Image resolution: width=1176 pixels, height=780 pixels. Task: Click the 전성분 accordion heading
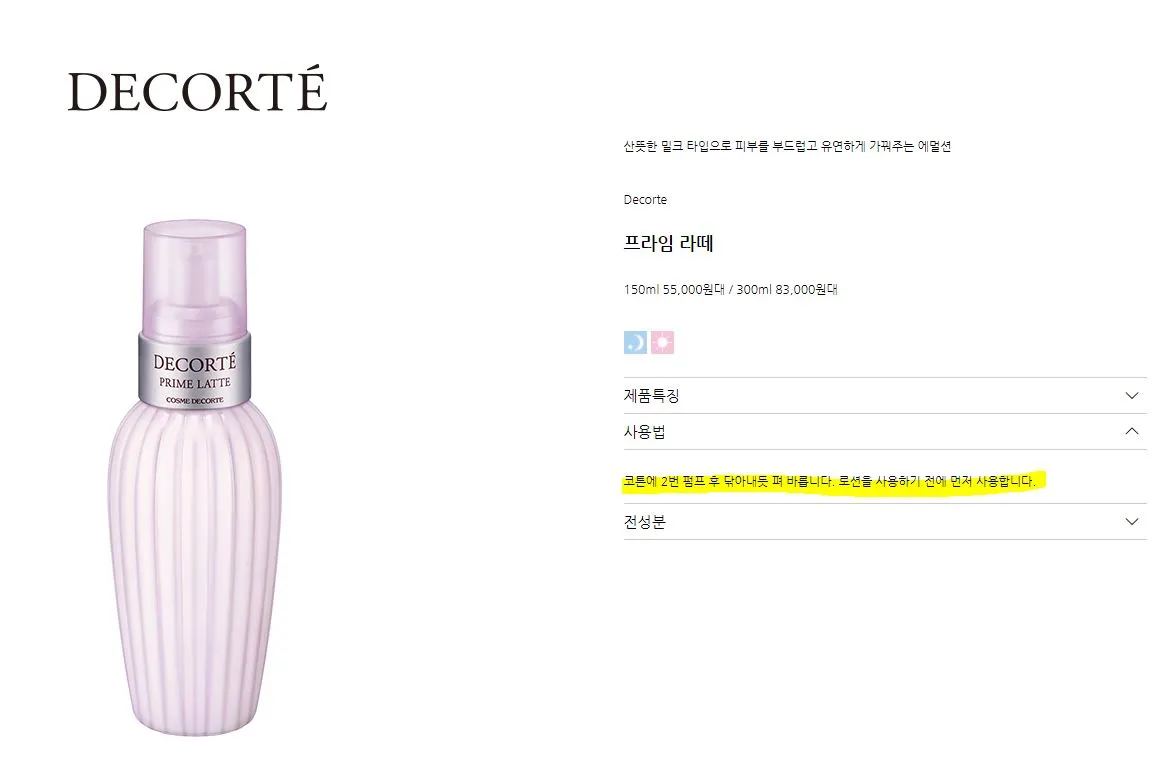point(644,522)
